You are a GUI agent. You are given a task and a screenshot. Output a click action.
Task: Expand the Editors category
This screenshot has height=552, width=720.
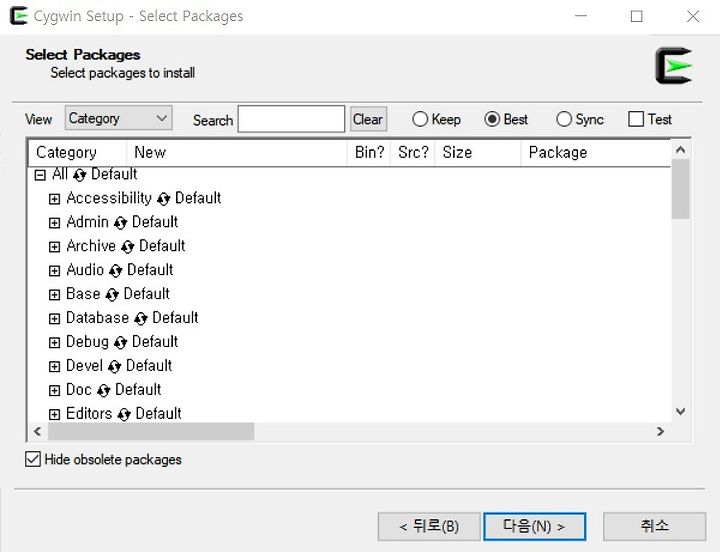tap(54, 414)
